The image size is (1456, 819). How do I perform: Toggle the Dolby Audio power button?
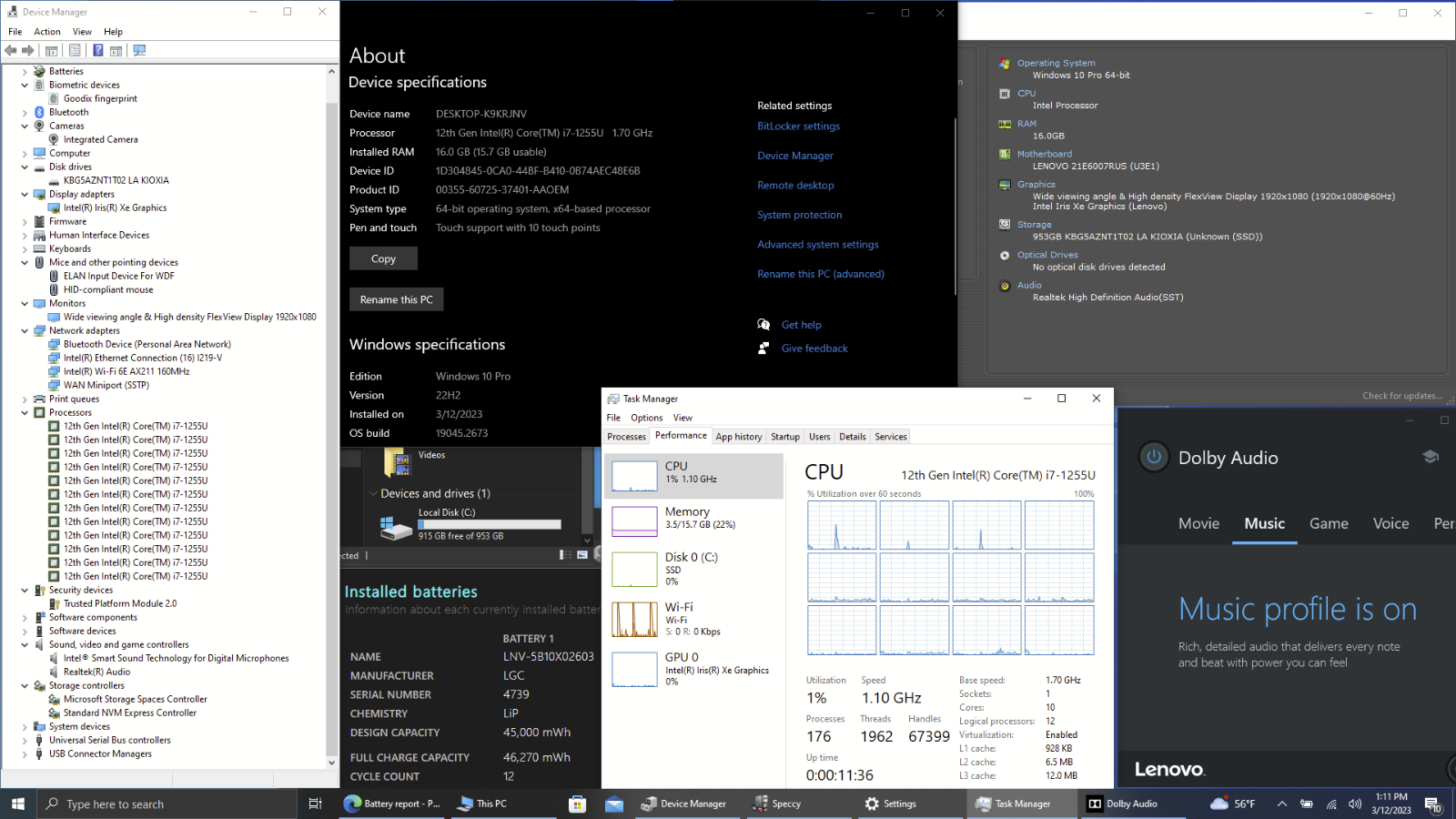pyautogui.click(x=1154, y=457)
